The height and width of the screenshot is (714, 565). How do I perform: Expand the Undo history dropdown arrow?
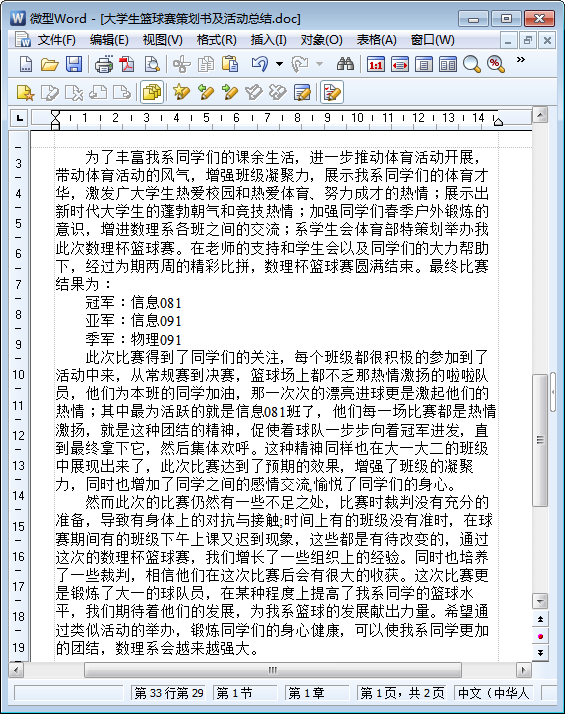coord(280,64)
